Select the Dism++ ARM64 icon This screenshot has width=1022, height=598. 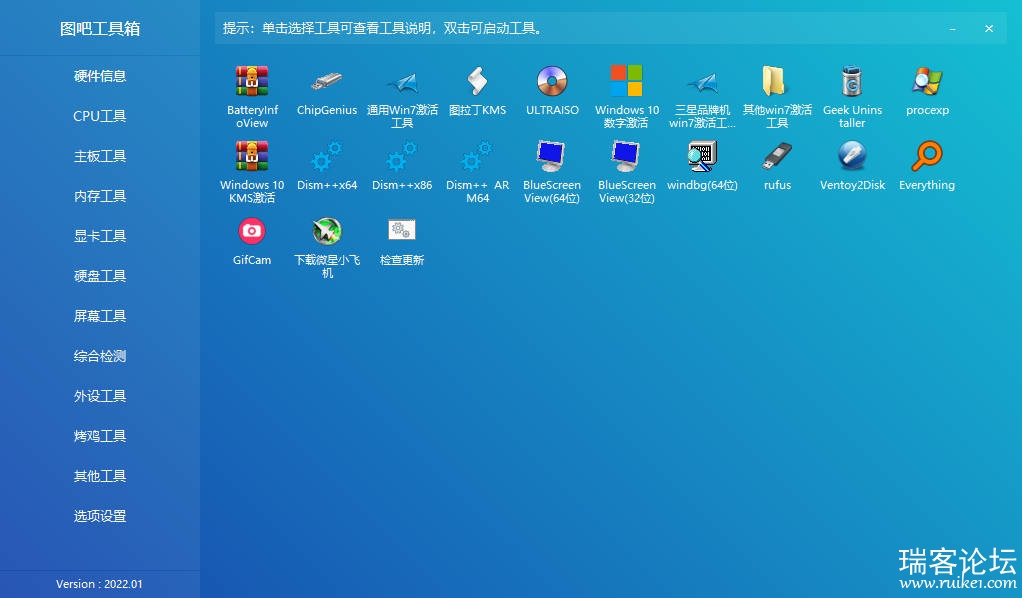tap(477, 156)
